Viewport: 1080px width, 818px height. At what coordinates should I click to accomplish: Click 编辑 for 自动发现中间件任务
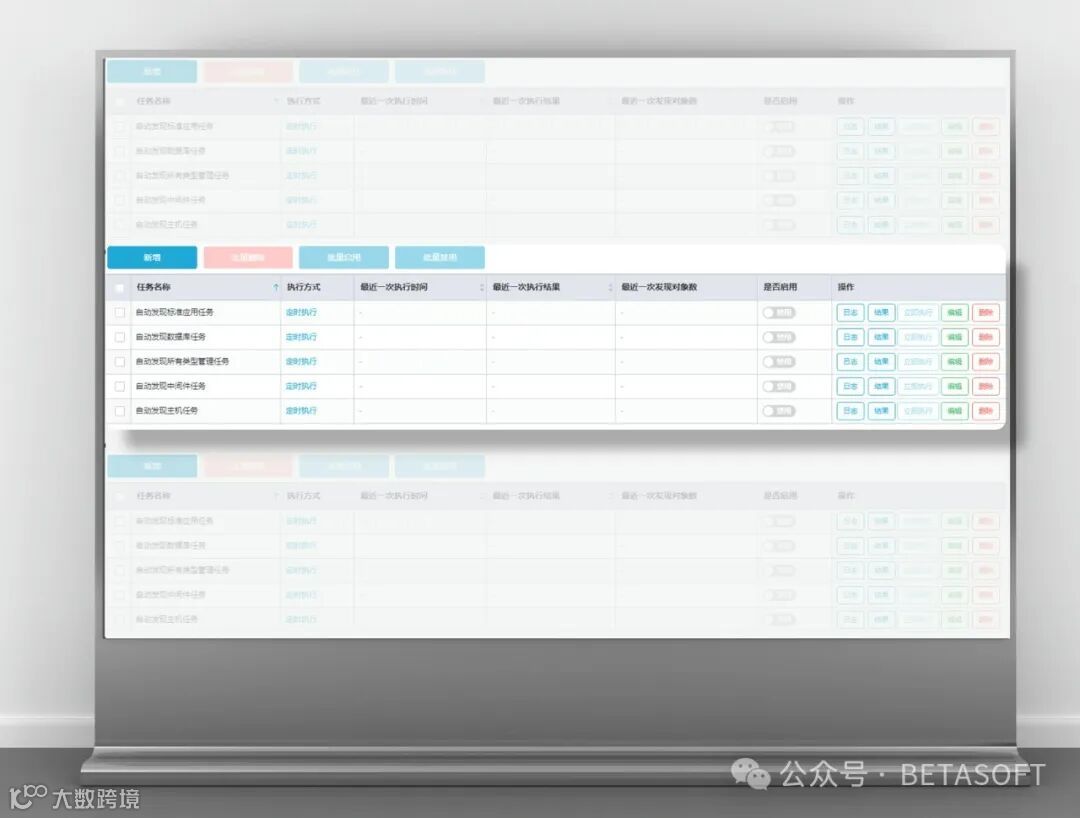(x=955, y=386)
